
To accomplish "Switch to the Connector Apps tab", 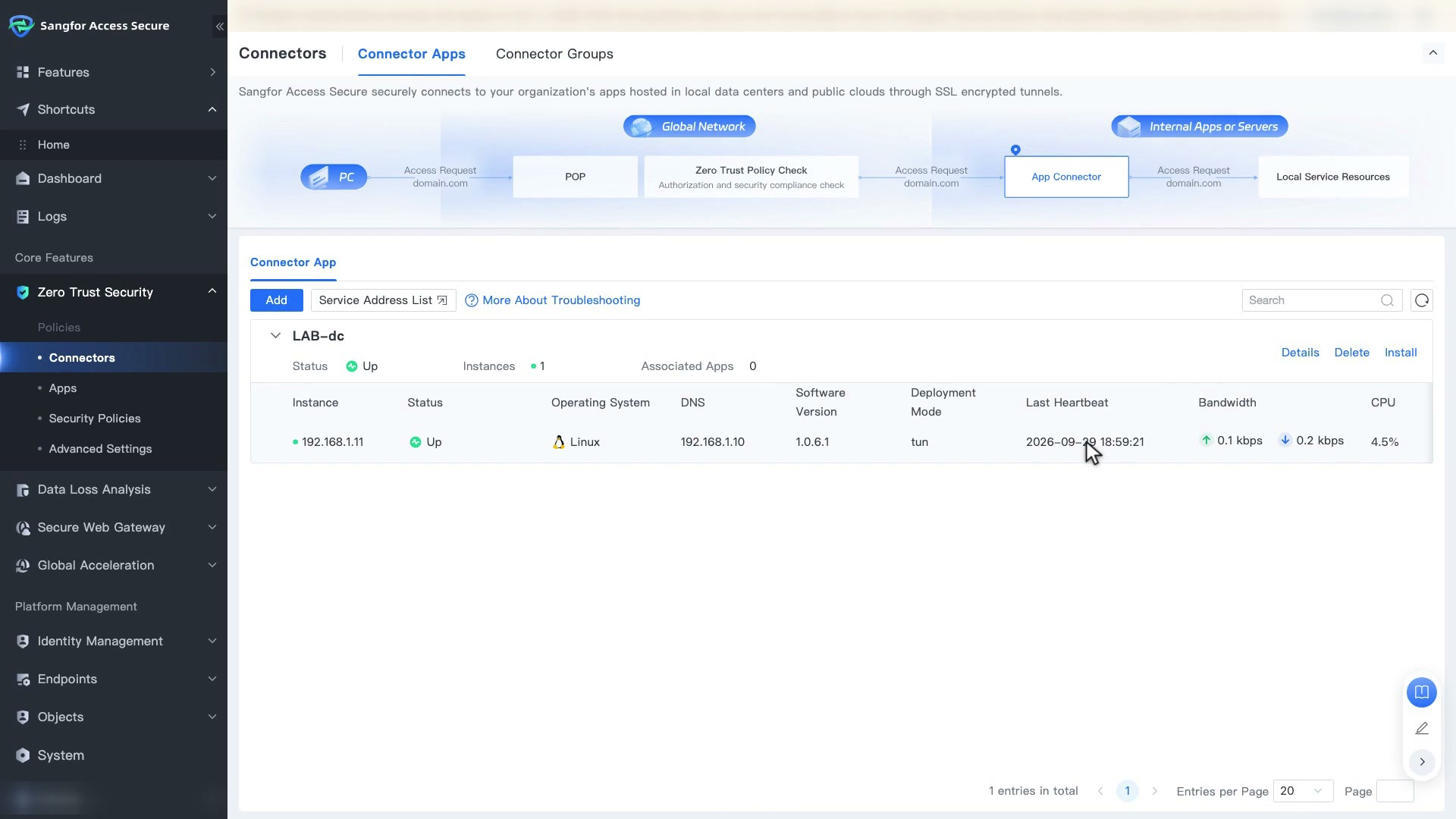I will pyautogui.click(x=412, y=54).
